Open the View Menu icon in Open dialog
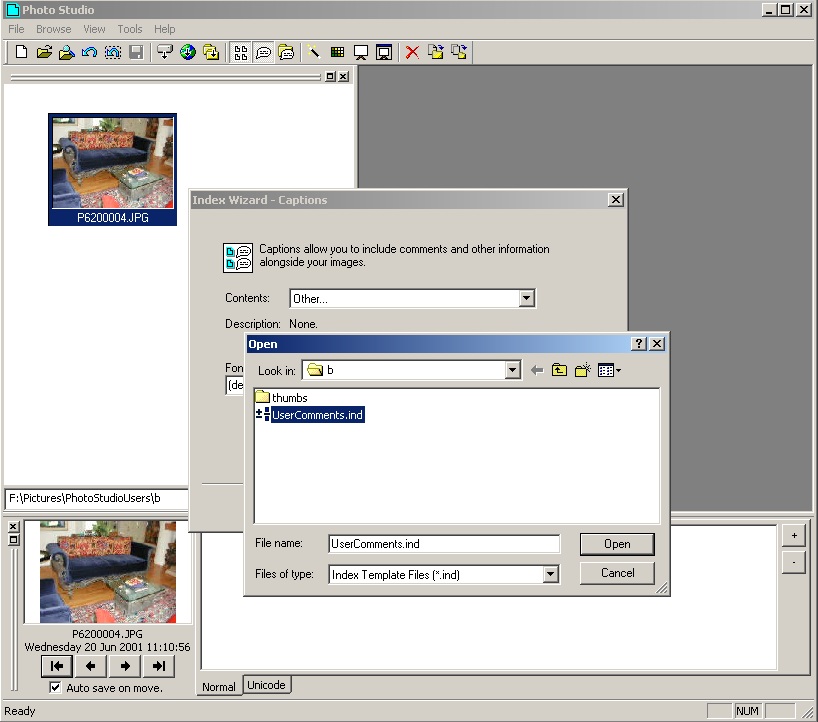The height and width of the screenshot is (722, 818). 609,371
